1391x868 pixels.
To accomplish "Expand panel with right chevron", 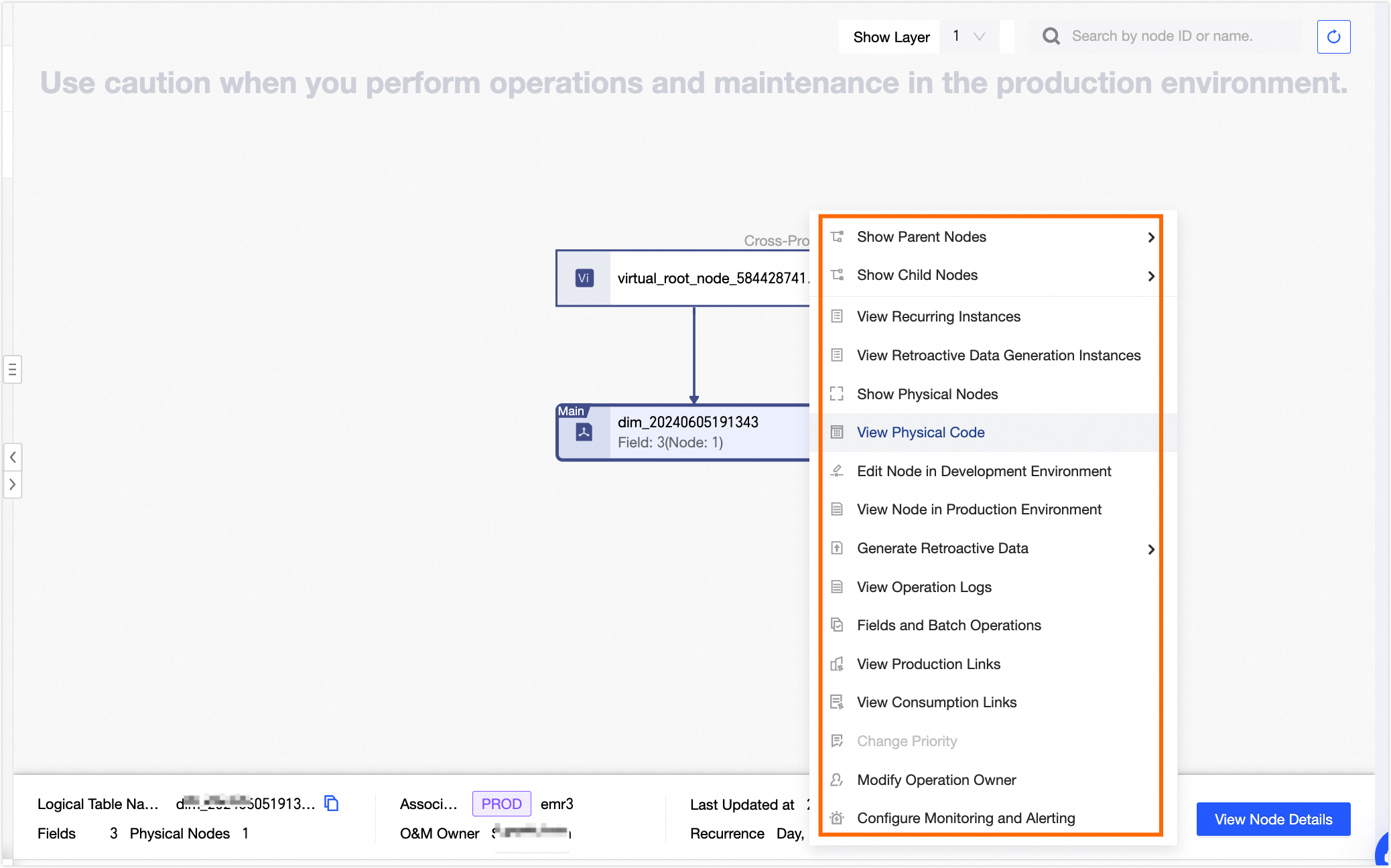I will (x=12, y=484).
